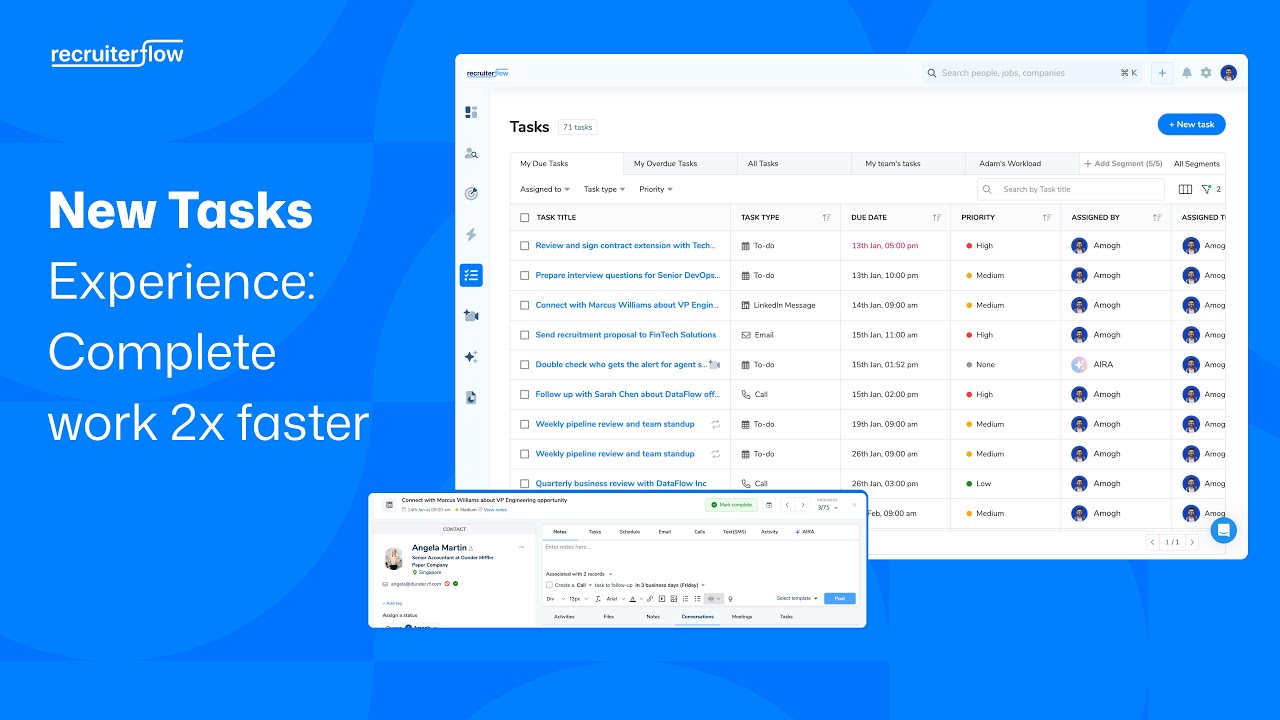Expand the 'Assigned to' filter dropdown
1280x720 pixels.
545,189
